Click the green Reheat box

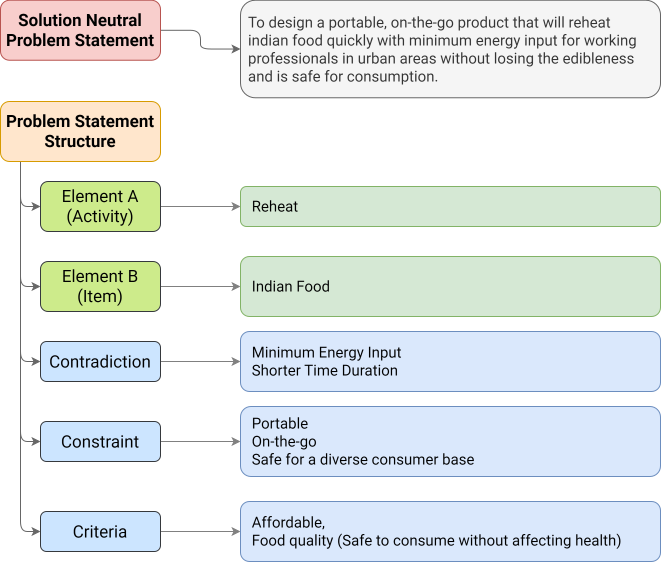point(450,206)
